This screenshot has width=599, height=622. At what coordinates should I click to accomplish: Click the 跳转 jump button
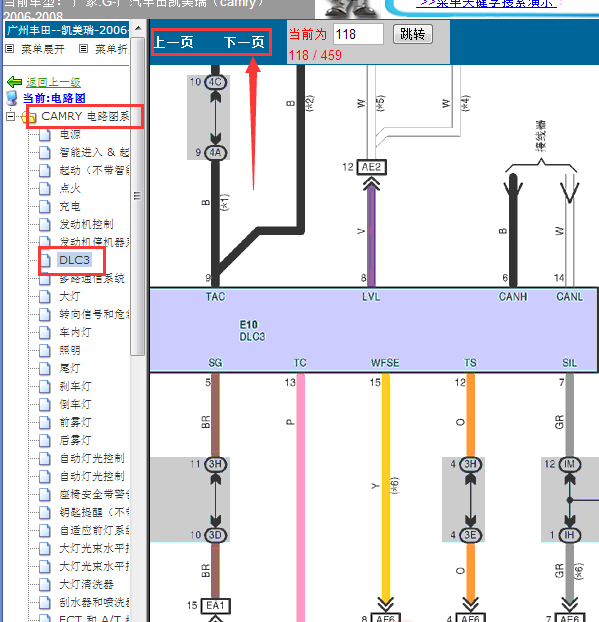click(413, 34)
